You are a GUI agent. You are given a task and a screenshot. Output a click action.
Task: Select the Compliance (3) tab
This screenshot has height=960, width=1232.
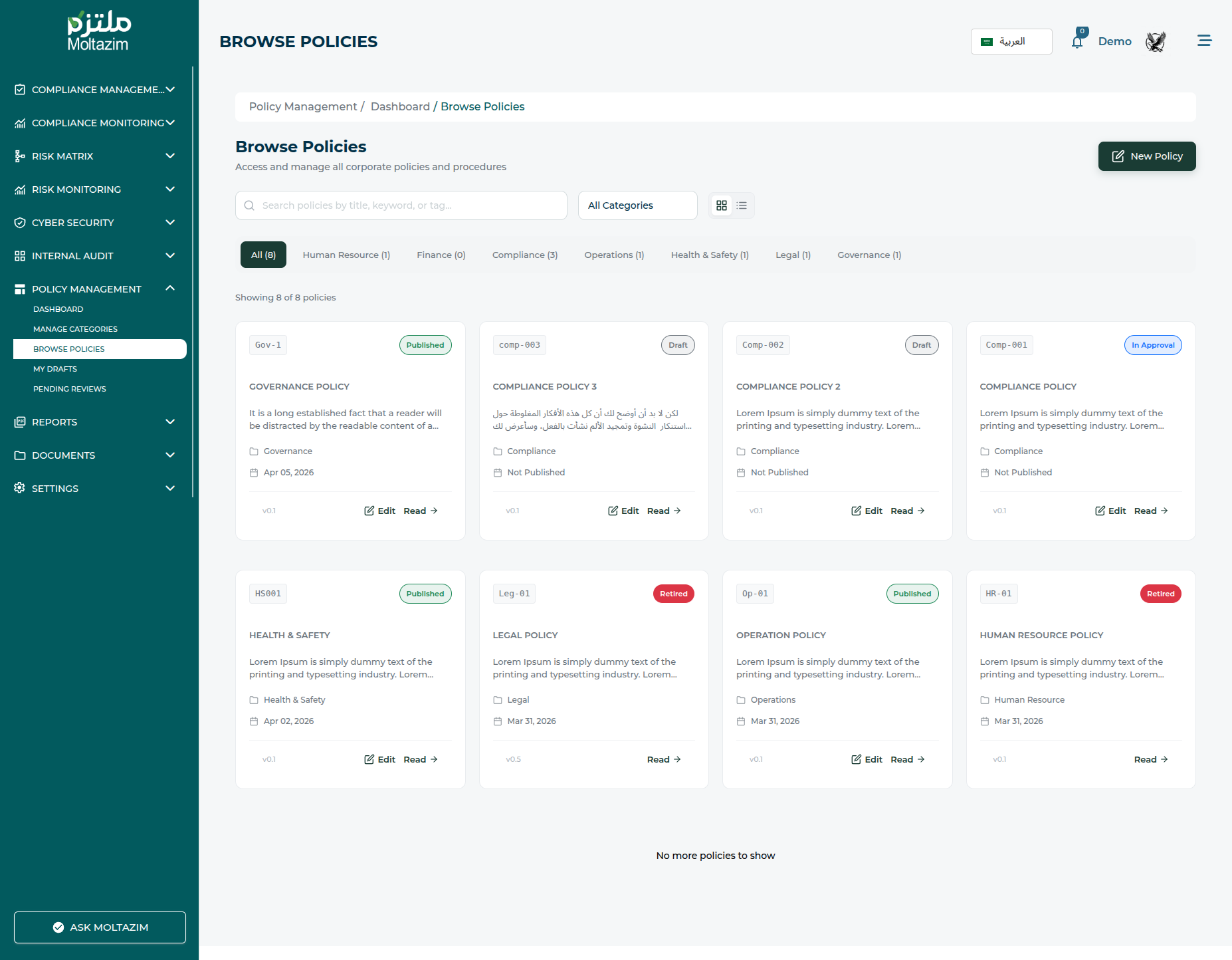524,255
